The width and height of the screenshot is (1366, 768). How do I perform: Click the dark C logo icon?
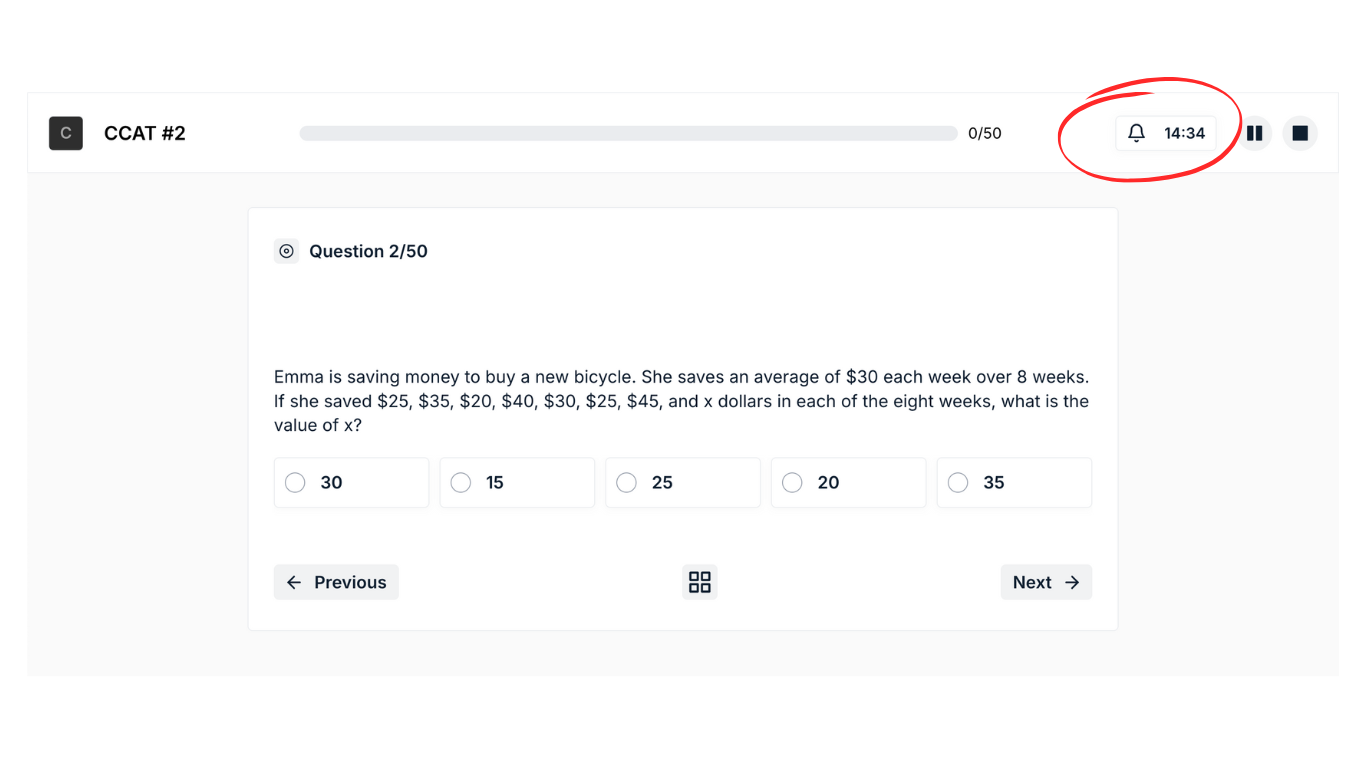(x=66, y=133)
